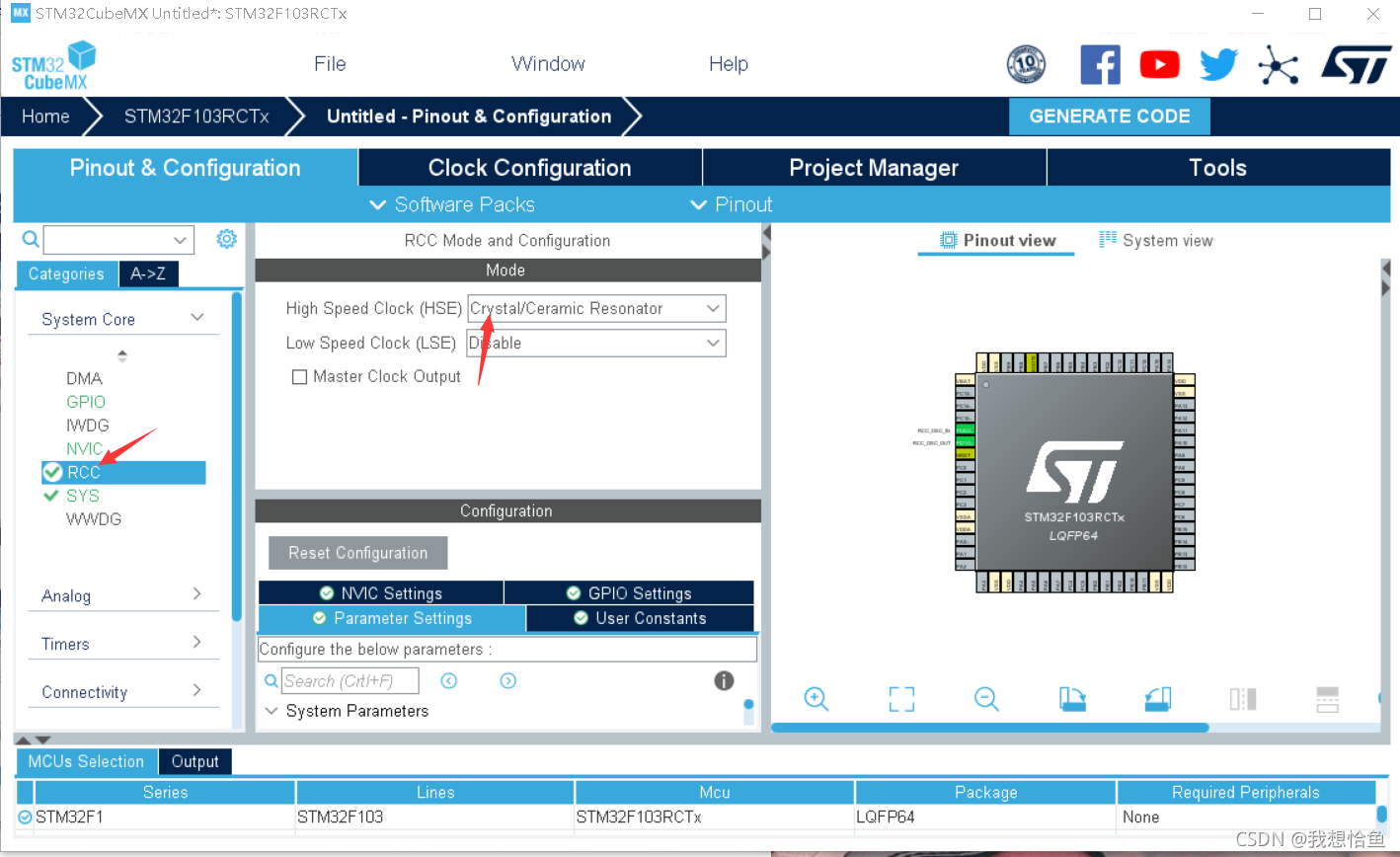Expand the Analog category
Screen dimensions: 1400x857
(x=196, y=593)
